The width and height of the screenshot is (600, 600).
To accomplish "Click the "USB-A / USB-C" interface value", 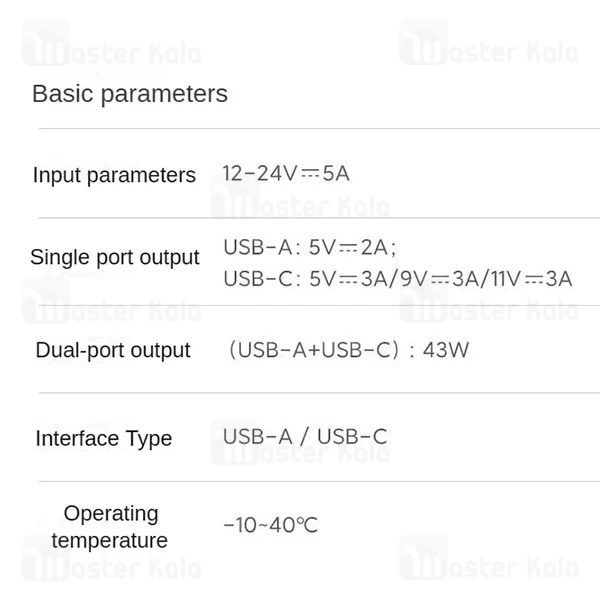I will point(305,437).
